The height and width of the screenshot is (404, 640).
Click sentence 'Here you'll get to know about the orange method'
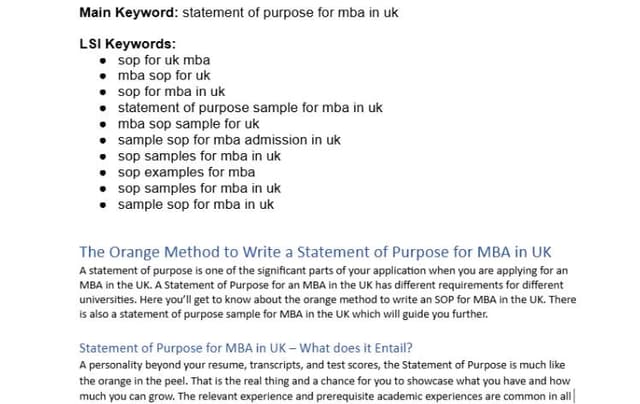(342, 300)
